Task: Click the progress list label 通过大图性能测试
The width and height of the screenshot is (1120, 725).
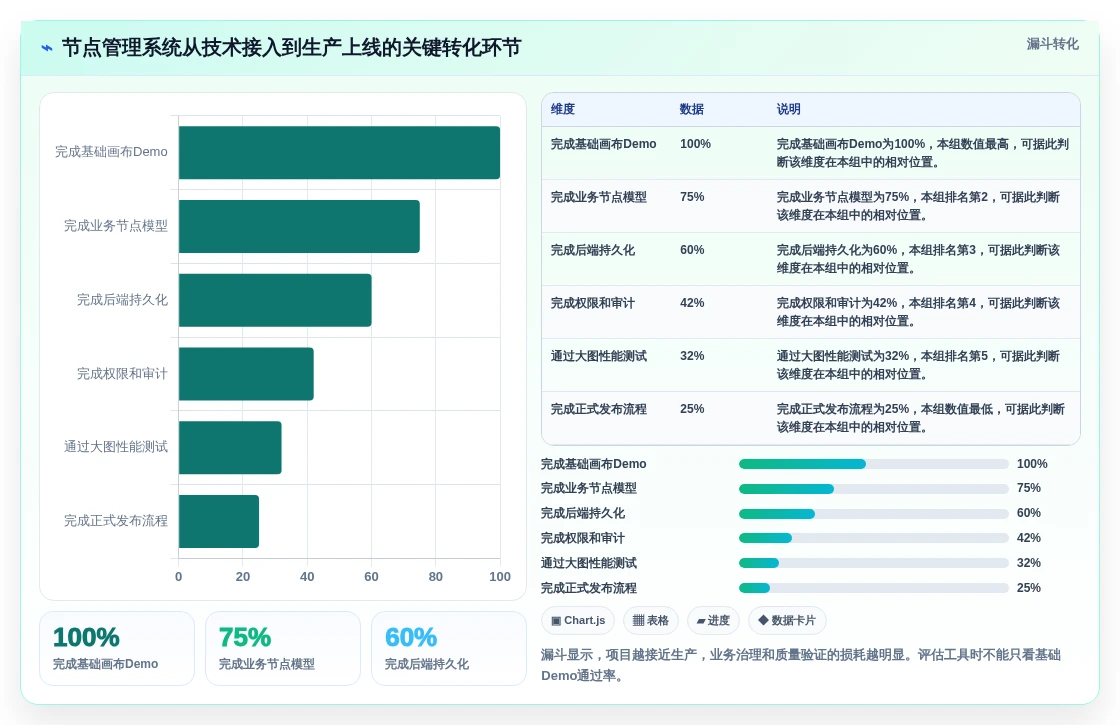Action: tap(589, 564)
